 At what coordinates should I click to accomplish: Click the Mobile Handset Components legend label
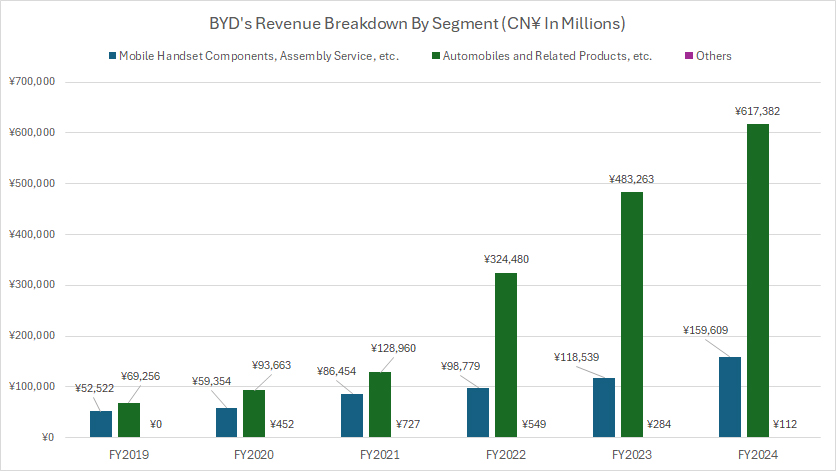259,56
